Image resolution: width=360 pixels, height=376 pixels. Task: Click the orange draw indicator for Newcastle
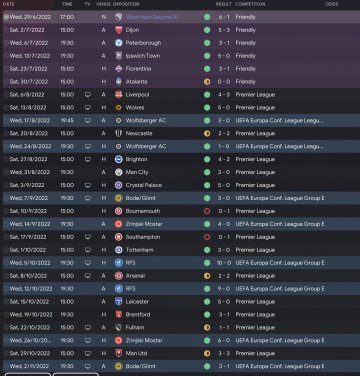pos(207,133)
